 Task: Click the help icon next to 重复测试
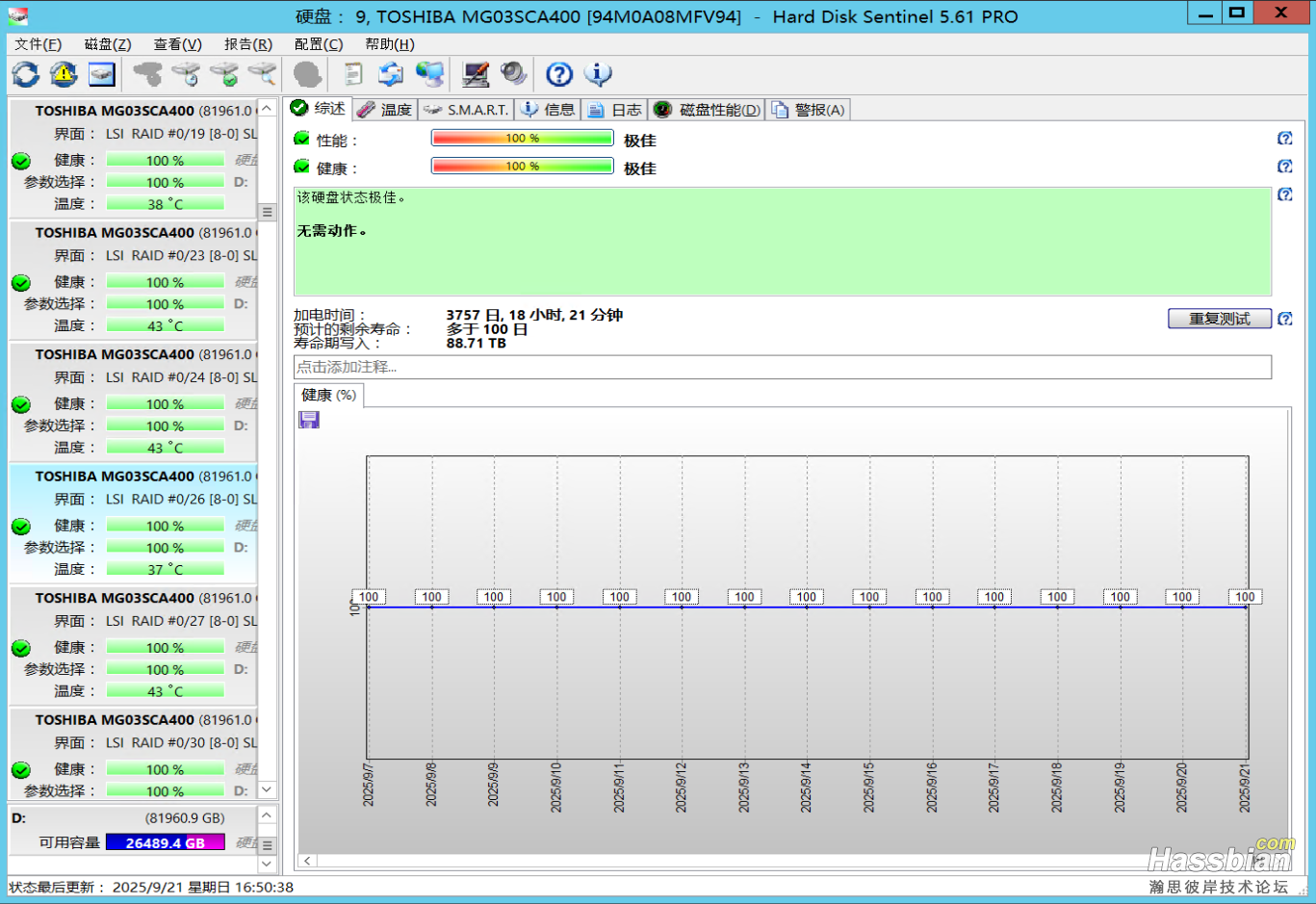pyautogui.click(x=1284, y=319)
